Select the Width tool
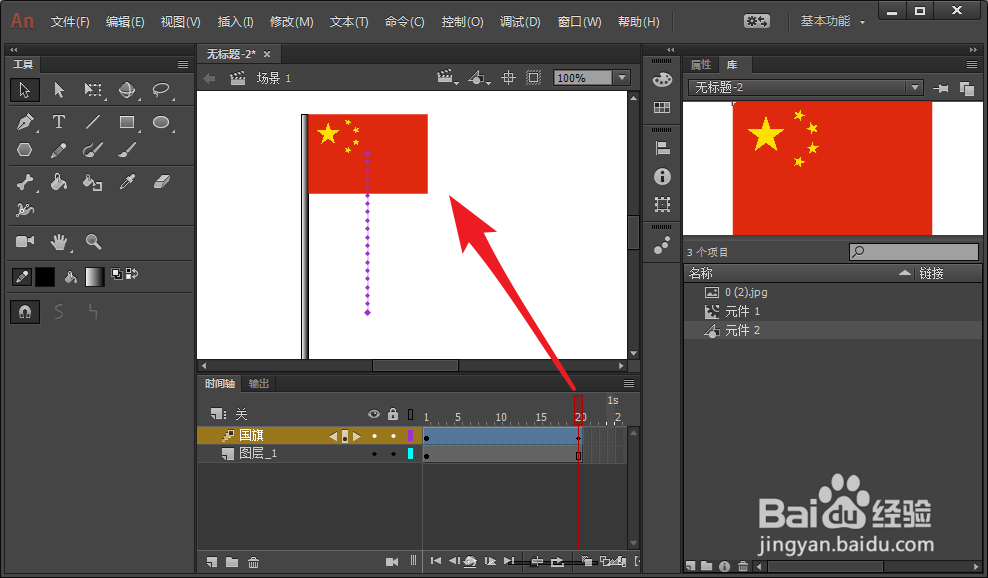 click(25, 209)
